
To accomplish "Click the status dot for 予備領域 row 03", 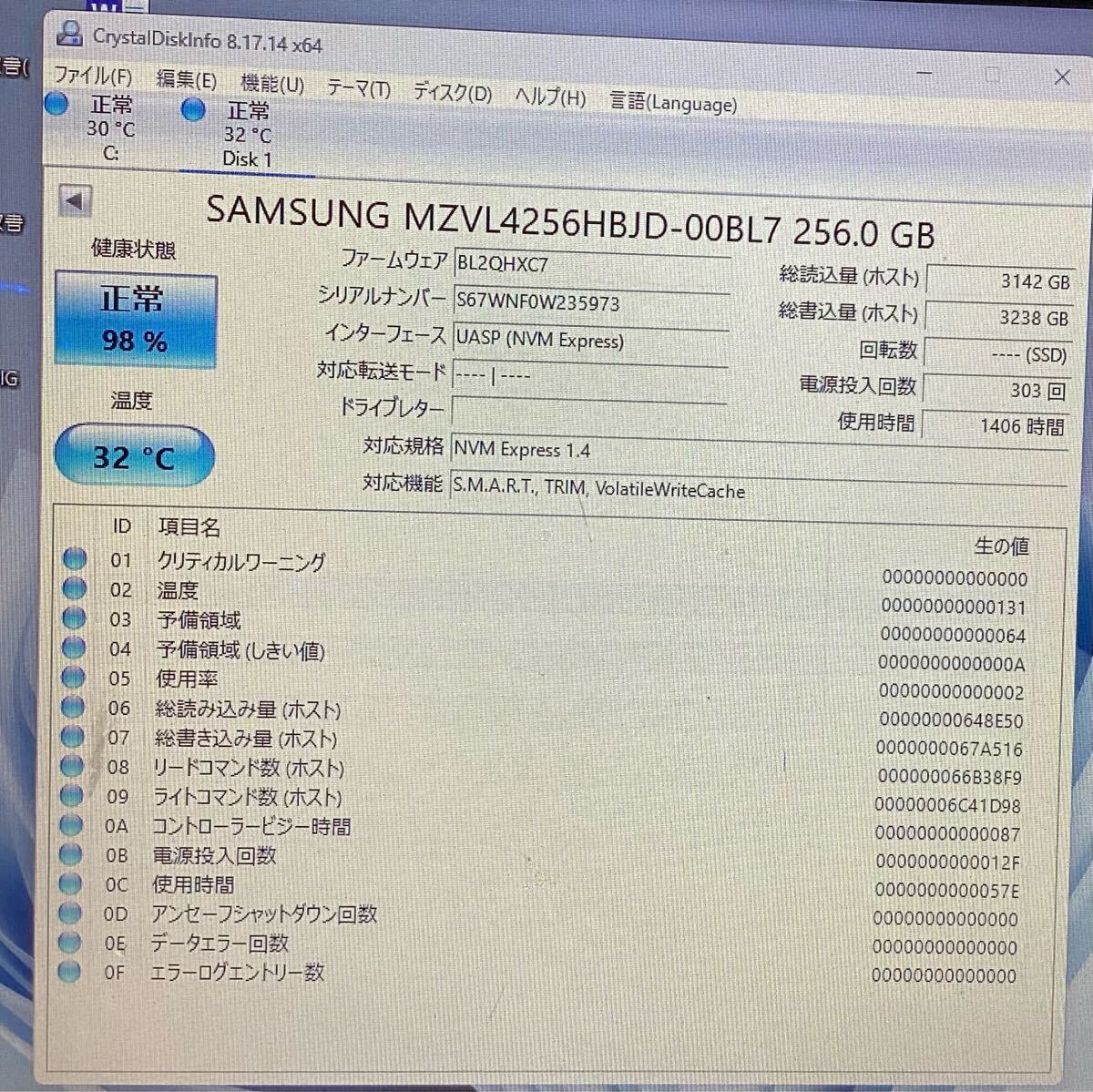I will coord(74,617).
